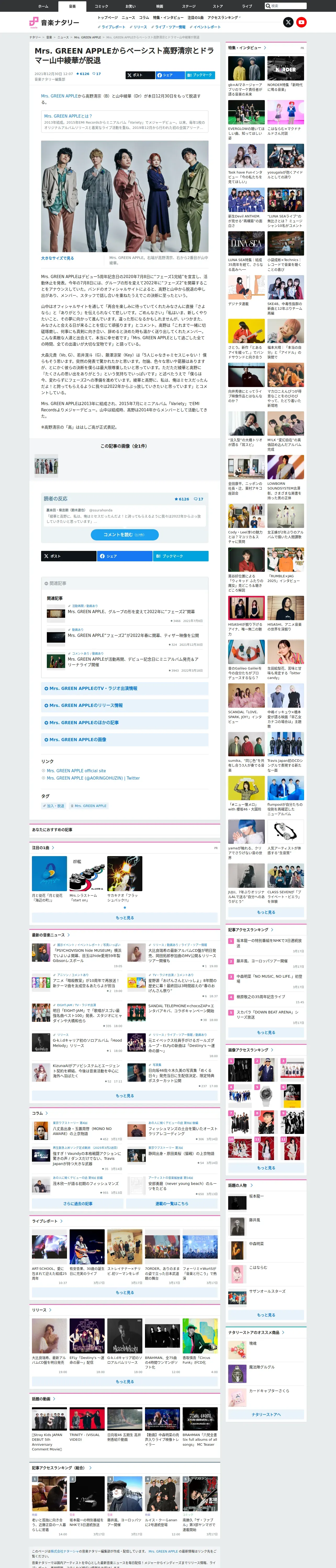Share on Facebook with top シェア button
336x1568 pixels.
(170, 76)
